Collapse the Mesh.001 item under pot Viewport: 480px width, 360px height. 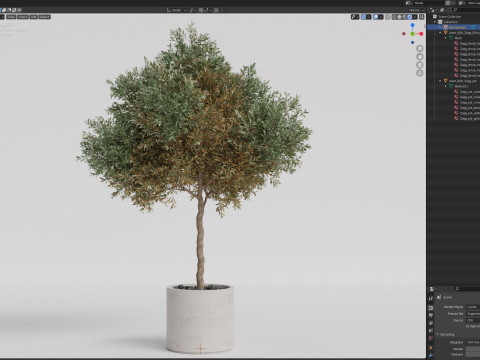point(446,86)
